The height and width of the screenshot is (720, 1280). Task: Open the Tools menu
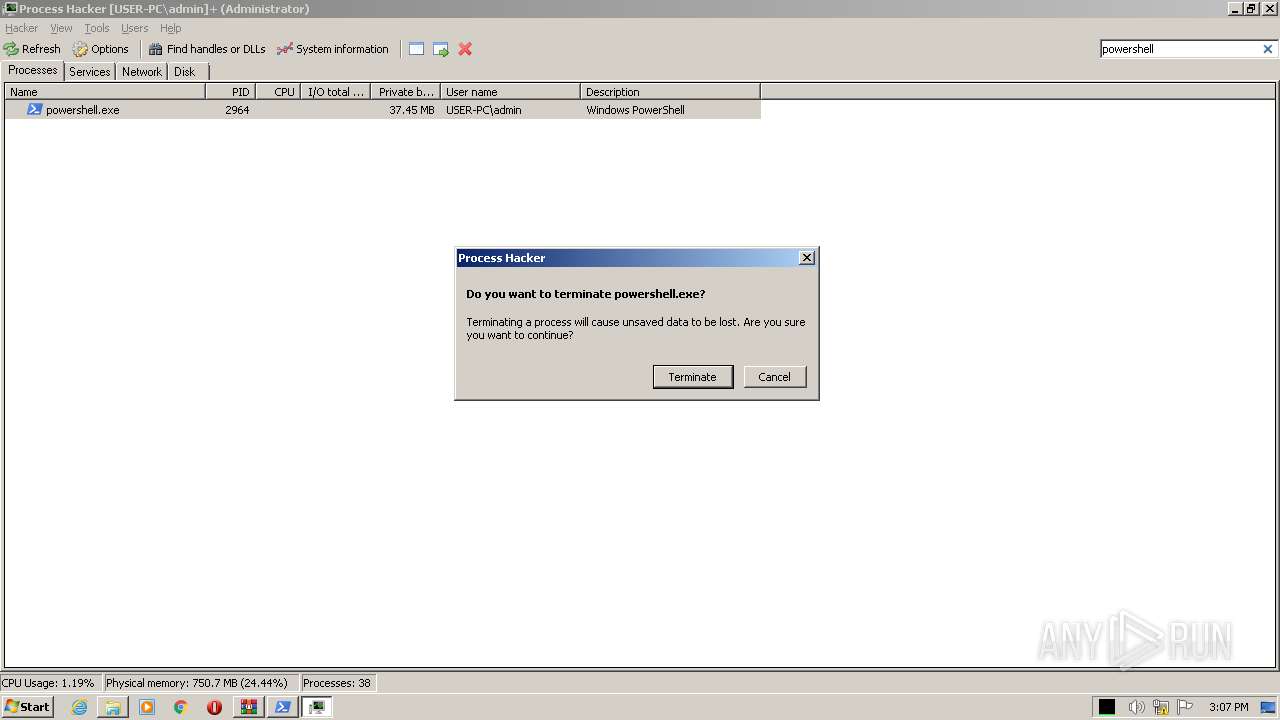(x=97, y=28)
